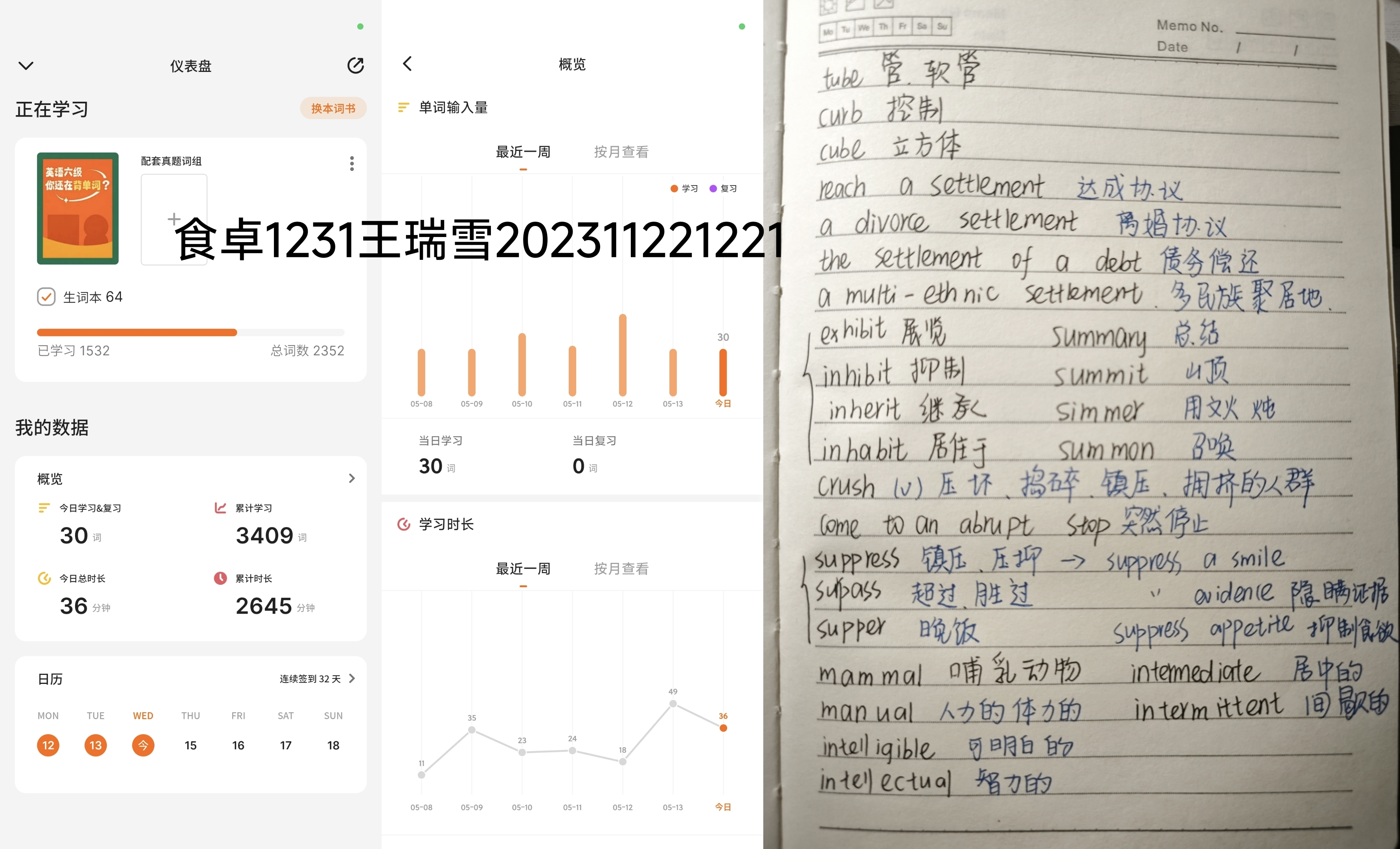Open three-dot menu on word book card
Screen dimensions: 1400x849
click(x=352, y=164)
